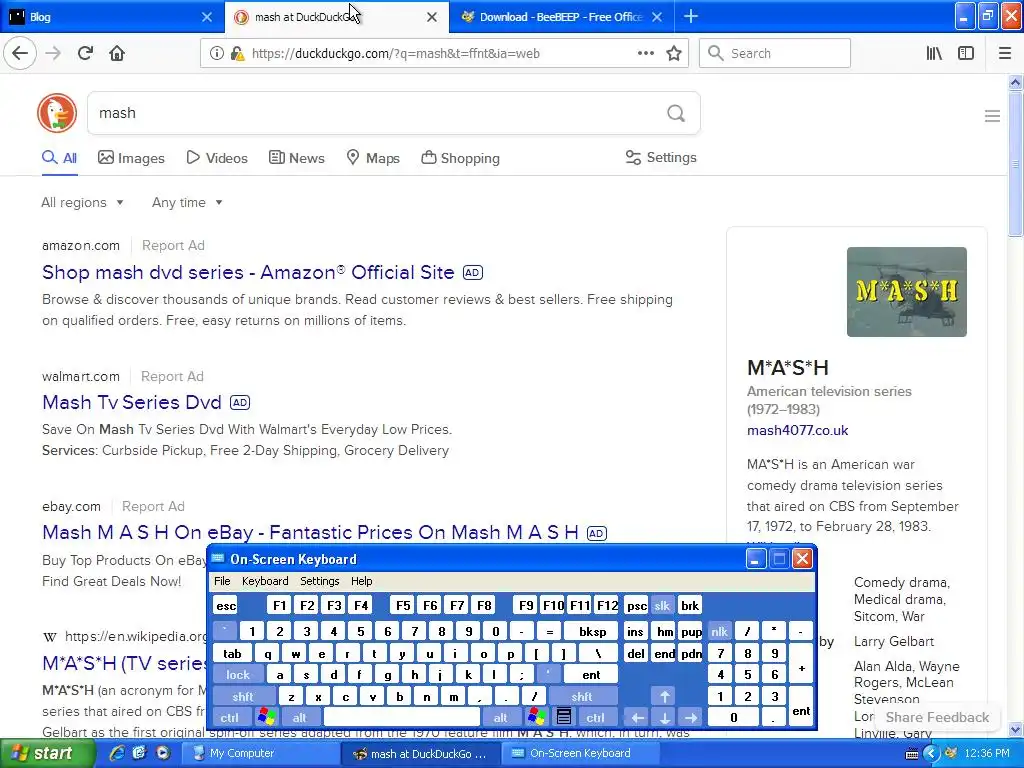Click scrollbar down arrow of the page
The width and height of the screenshot is (1024, 768).
pyautogui.click(x=1015, y=730)
